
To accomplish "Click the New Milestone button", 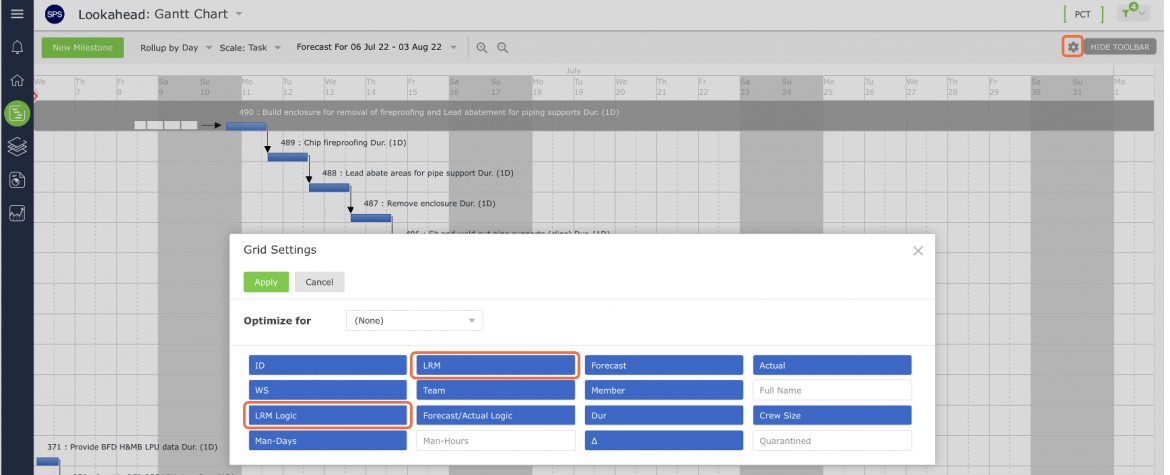I will pos(82,47).
